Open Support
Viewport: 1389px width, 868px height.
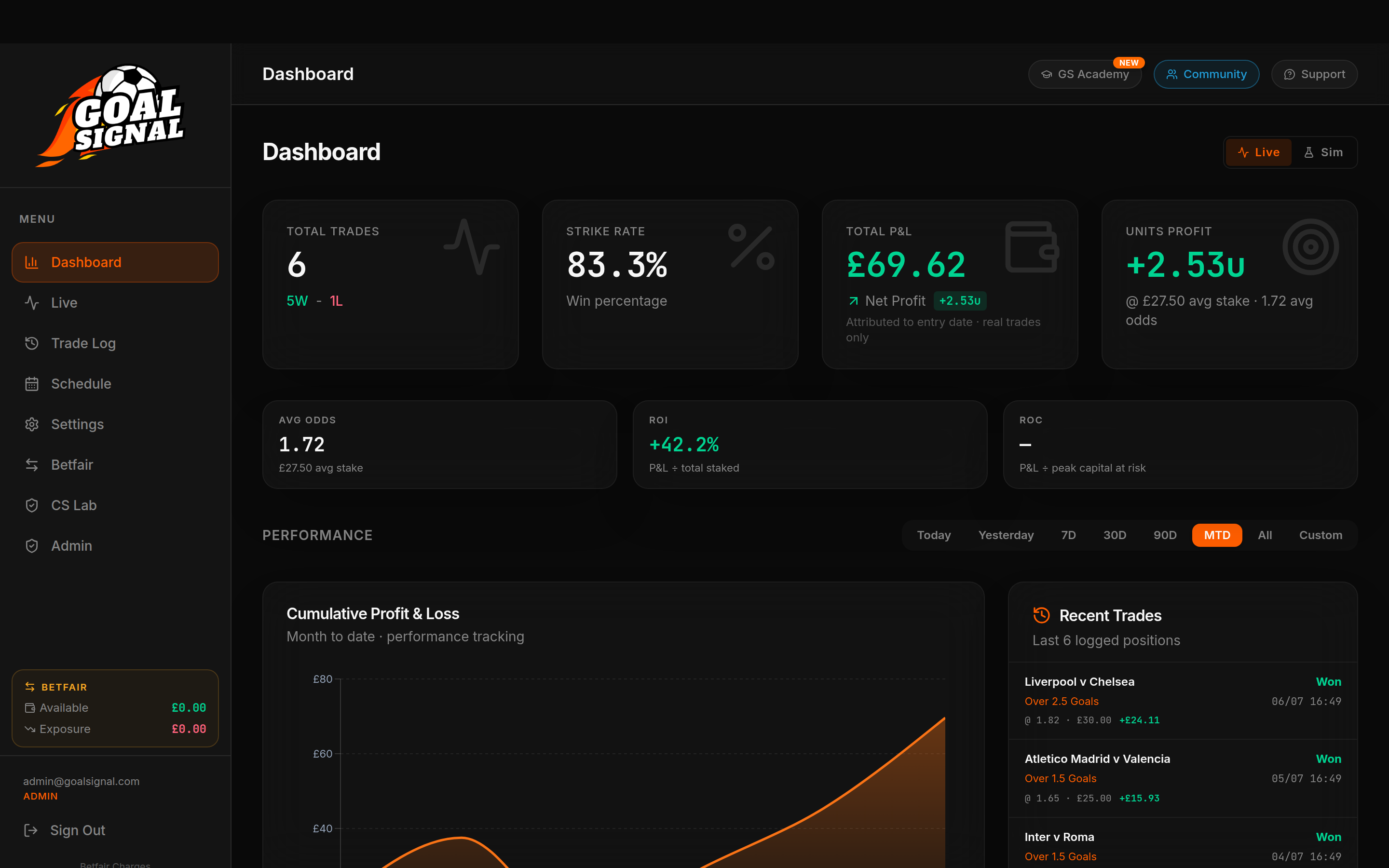[1314, 74]
